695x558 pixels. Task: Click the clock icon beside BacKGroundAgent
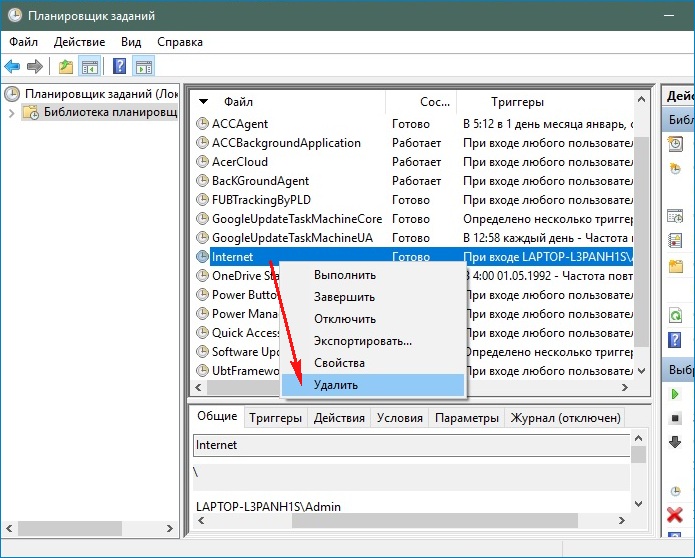click(x=202, y=180)
